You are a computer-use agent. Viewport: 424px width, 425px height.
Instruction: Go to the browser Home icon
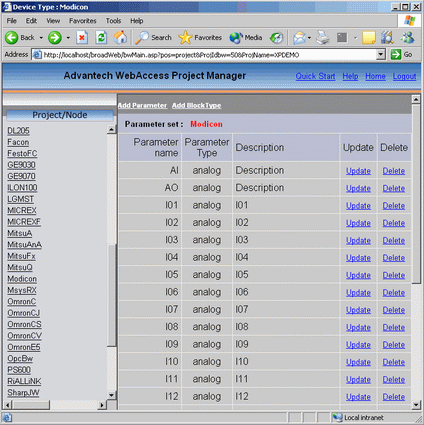tap(120, 38)
